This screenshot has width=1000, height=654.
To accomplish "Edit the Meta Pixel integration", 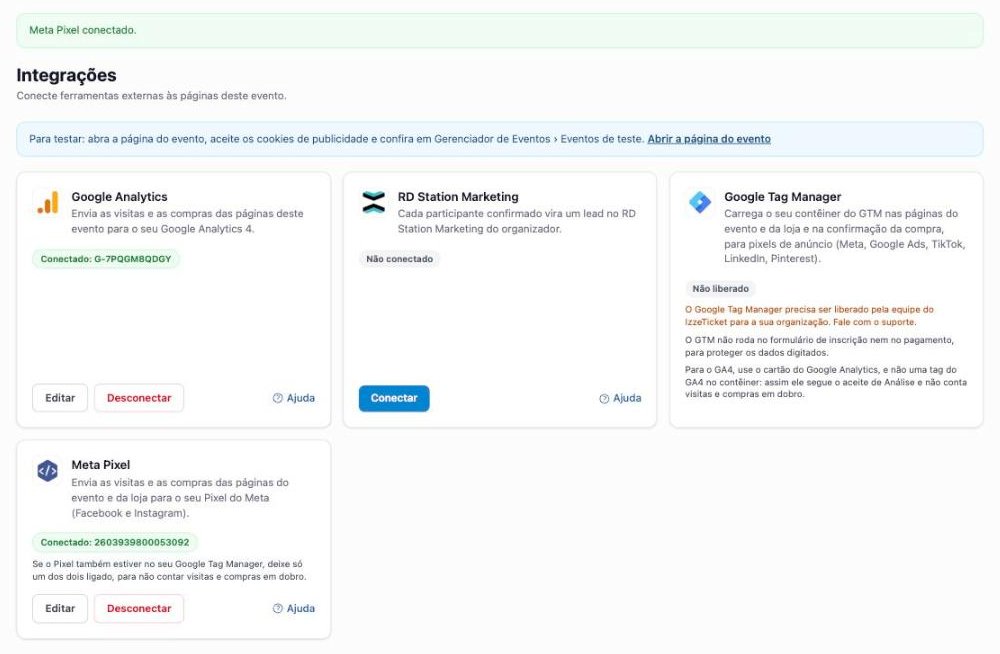I will 60,609.
